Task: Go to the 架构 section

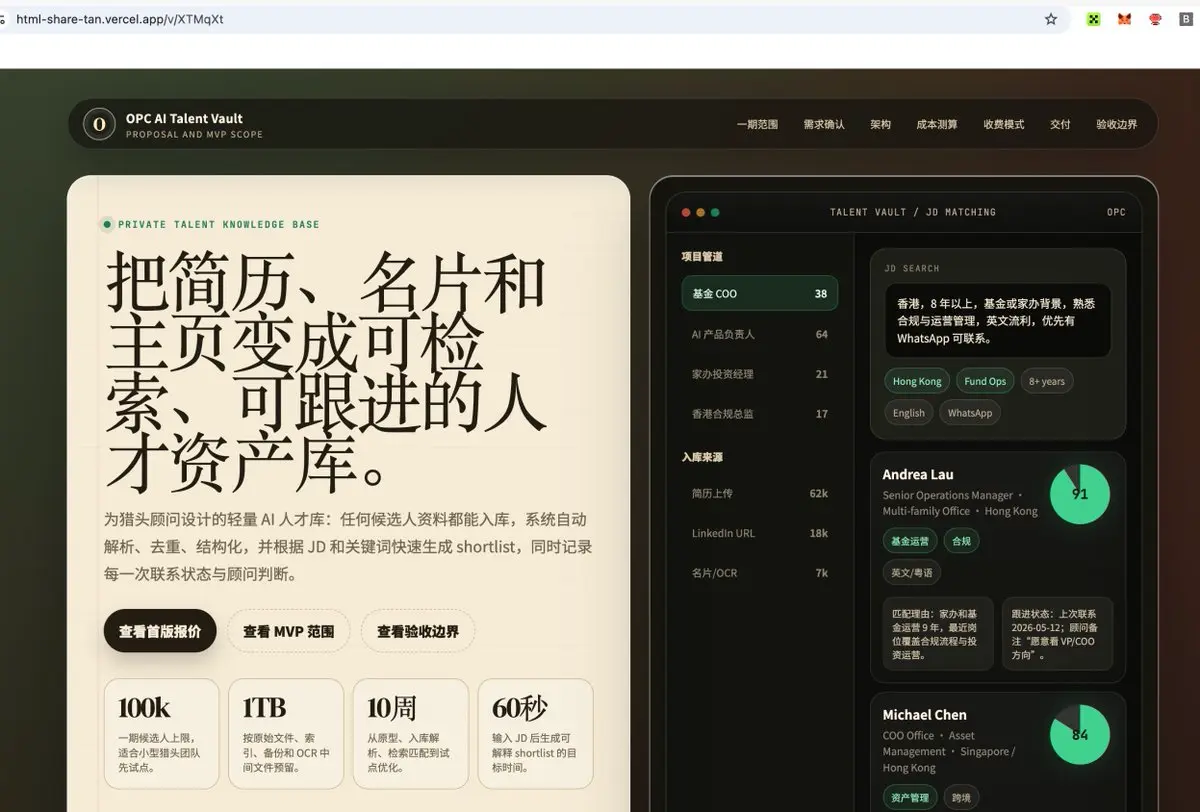Action: point(880,125)
